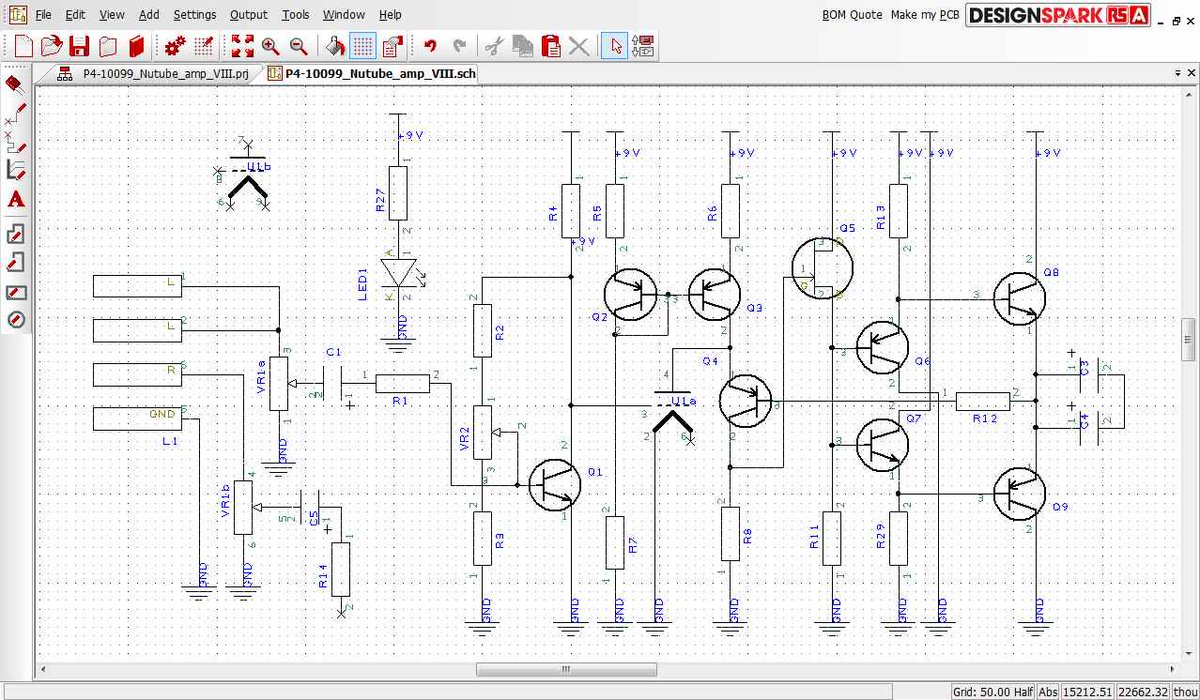Toggle the Interaction Bar panel
Screen dimensions: 1200x700
click(641, 45)
